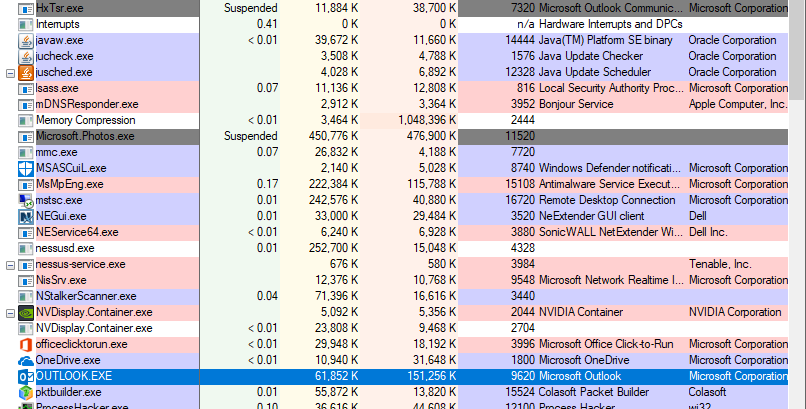Click the mstsc.exe Remote Desktop icon
Image resolution: width=806 pixels, height=409 pixels.
pyautogui.click(x=26, y=200)
